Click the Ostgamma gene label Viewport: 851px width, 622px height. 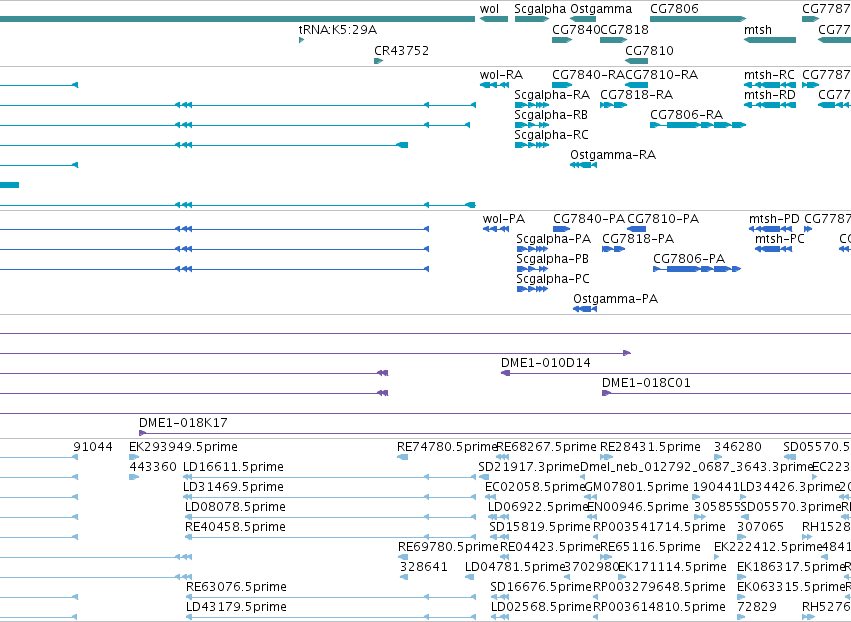[601, 9]
